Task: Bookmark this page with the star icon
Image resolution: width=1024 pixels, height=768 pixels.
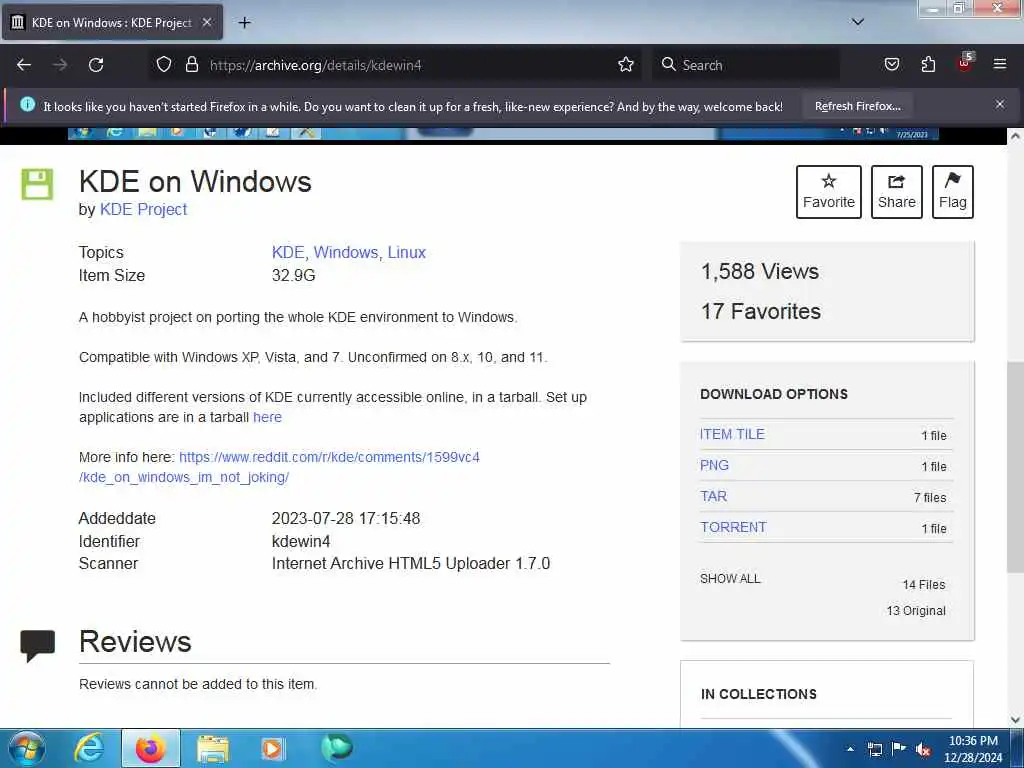Action: click(x=626, y=65)
